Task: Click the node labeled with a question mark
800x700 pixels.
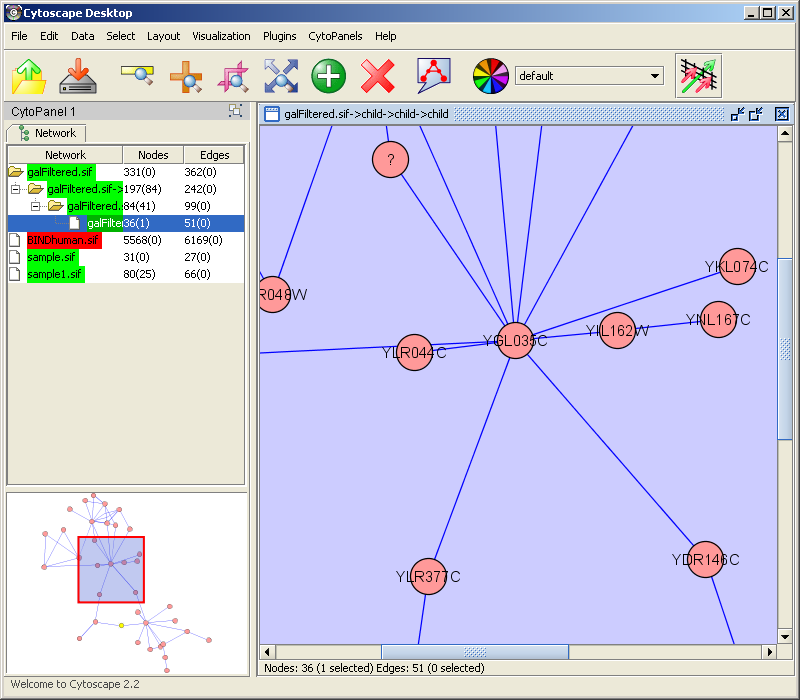Action: click(x=390, y=160)
